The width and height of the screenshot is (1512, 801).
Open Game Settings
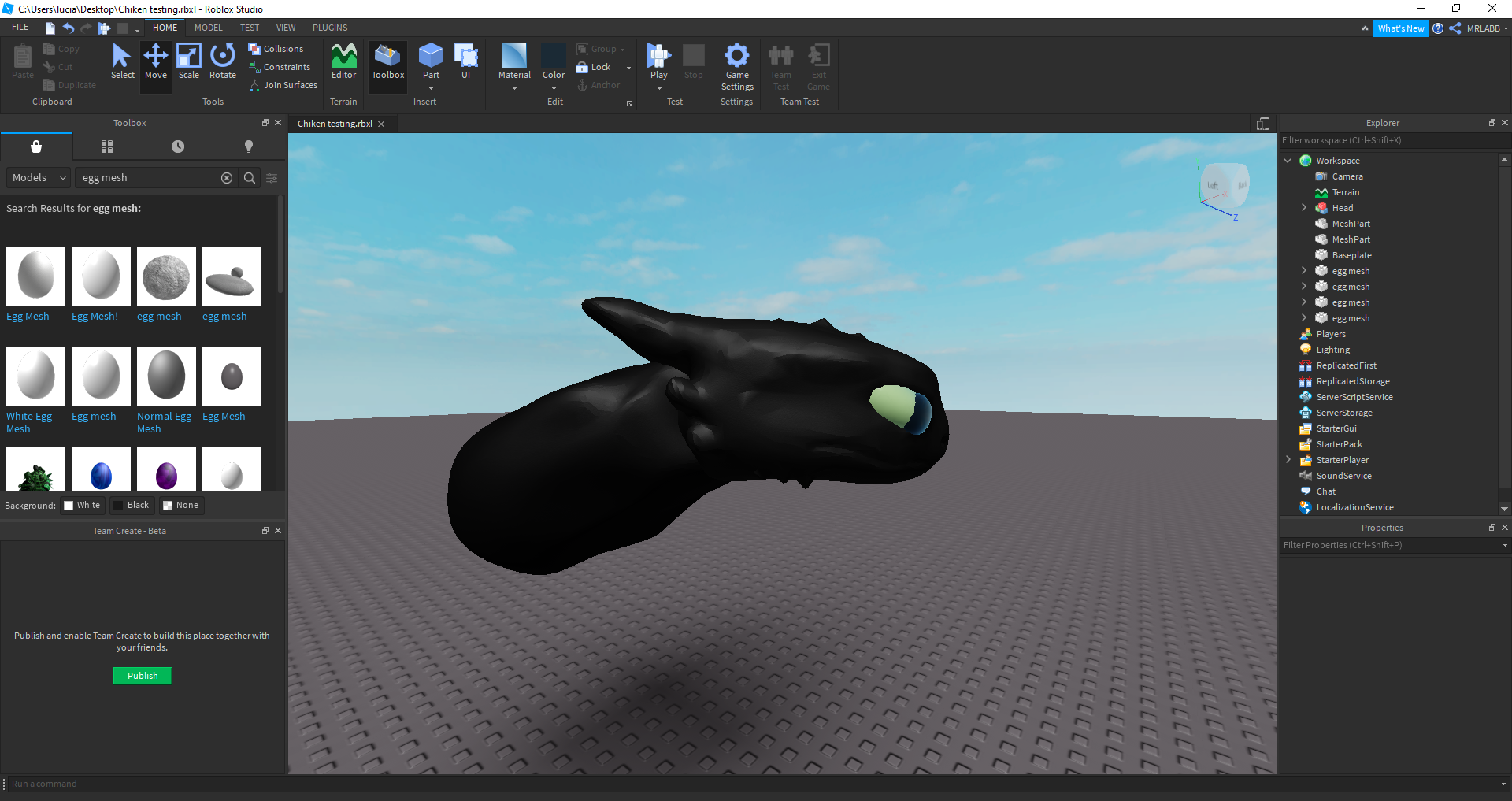pos(737,66)
